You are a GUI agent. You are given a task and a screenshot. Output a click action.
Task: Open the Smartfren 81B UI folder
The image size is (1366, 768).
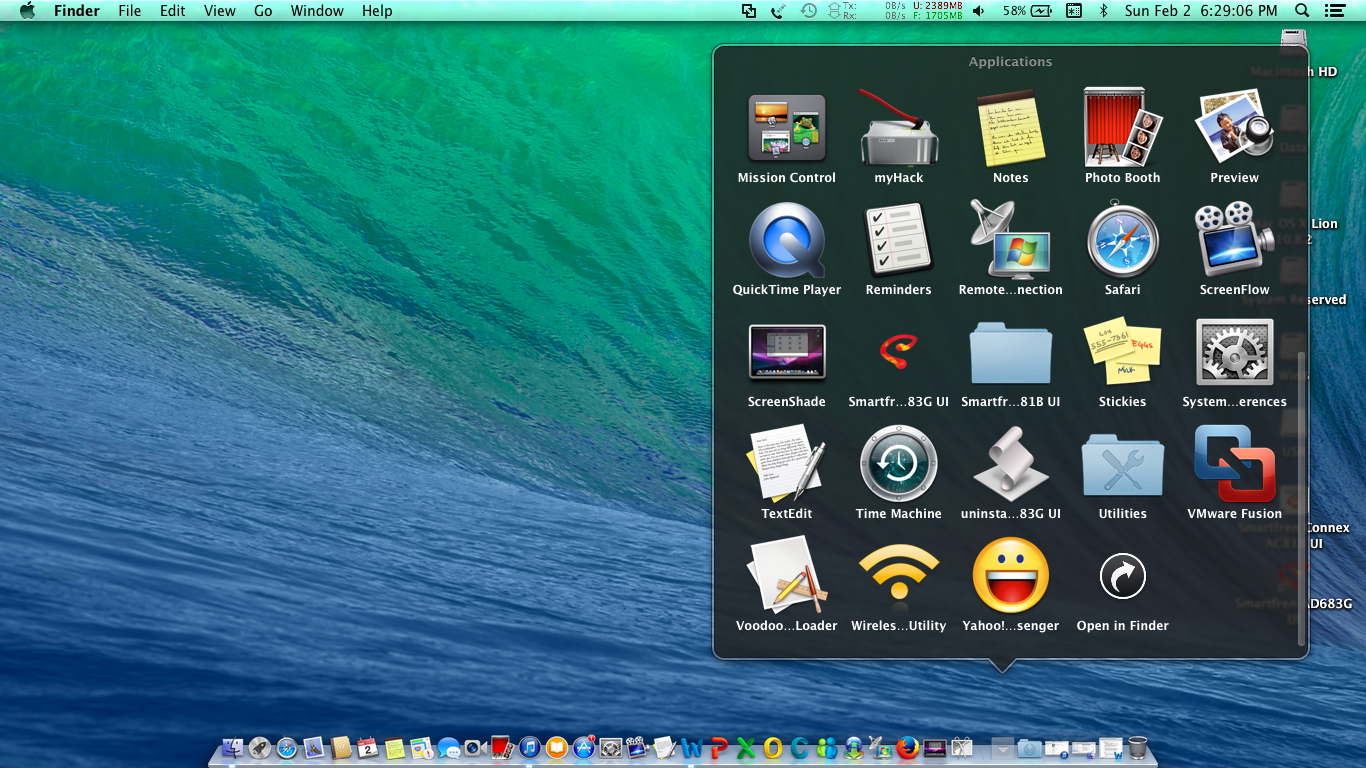1011,352
